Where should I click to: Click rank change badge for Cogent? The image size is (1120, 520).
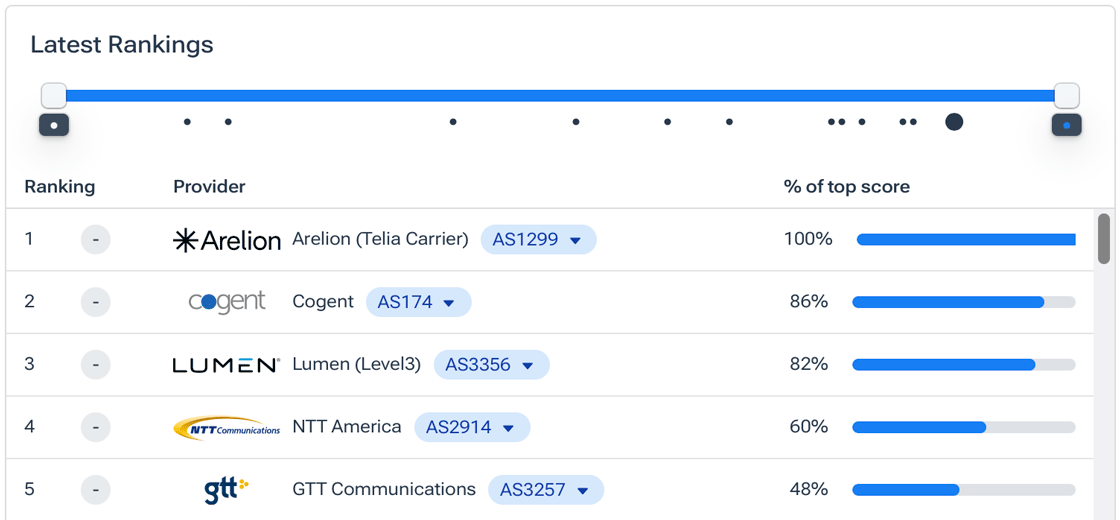coord(96,302)
